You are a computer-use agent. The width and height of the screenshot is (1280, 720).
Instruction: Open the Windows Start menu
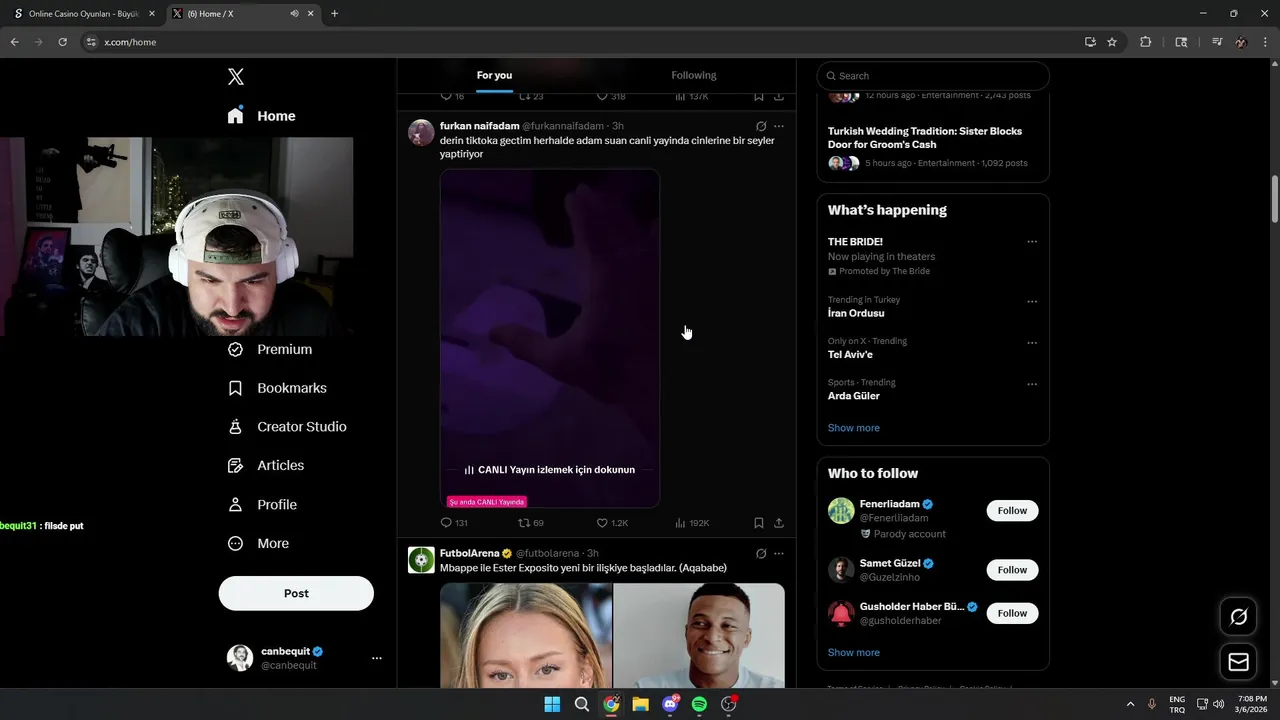(x=552, y=704)
